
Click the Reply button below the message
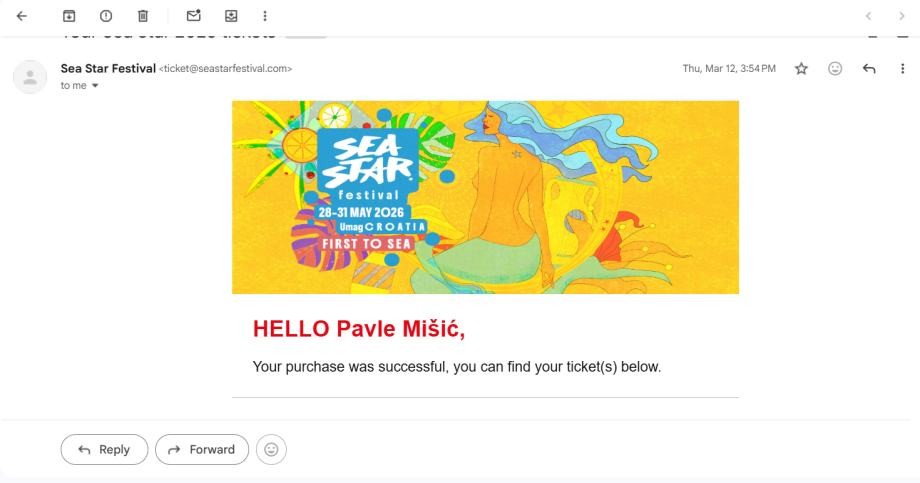[104, 449]
